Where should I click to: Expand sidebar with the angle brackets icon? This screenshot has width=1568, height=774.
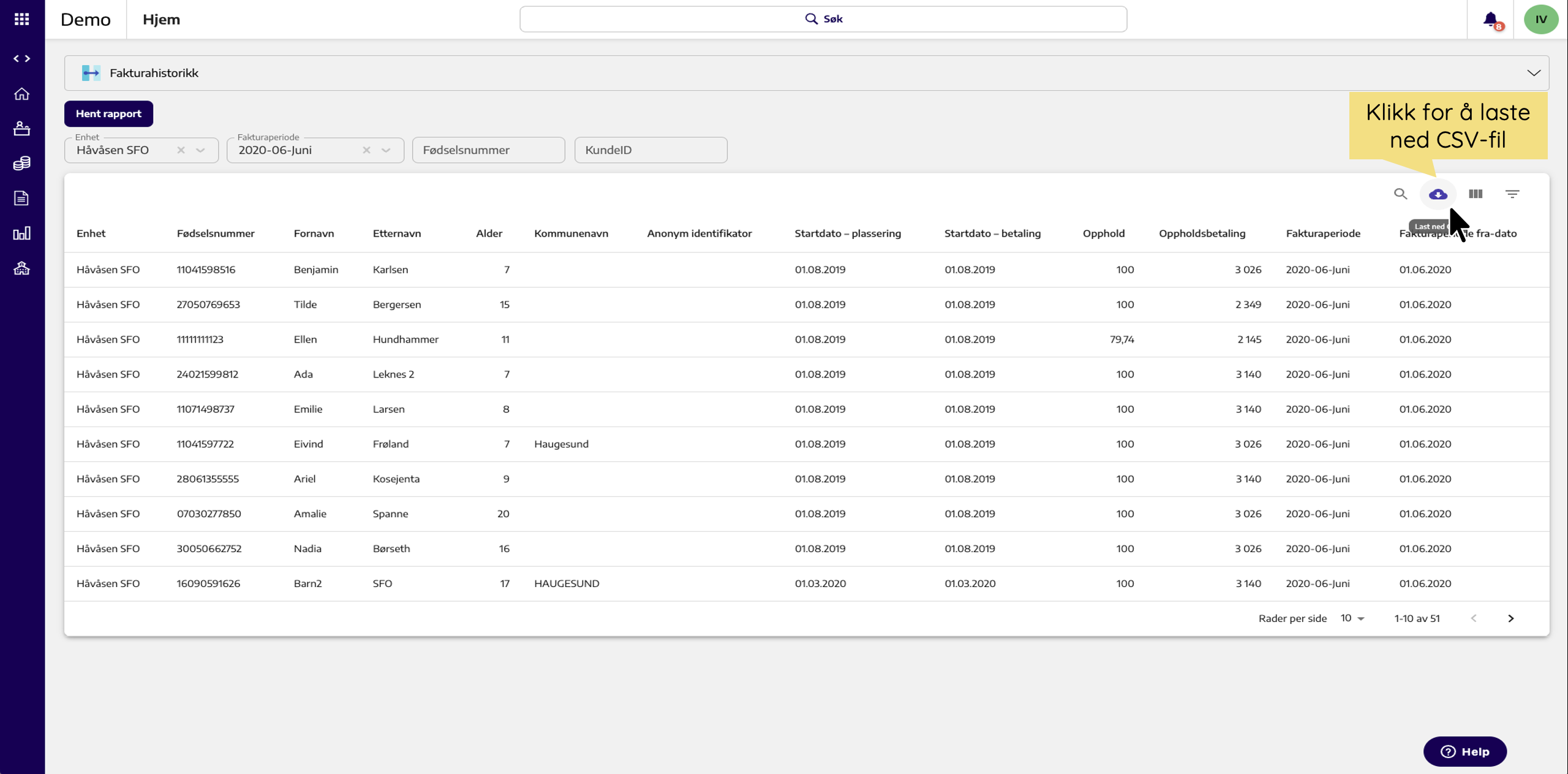(22, 58)
